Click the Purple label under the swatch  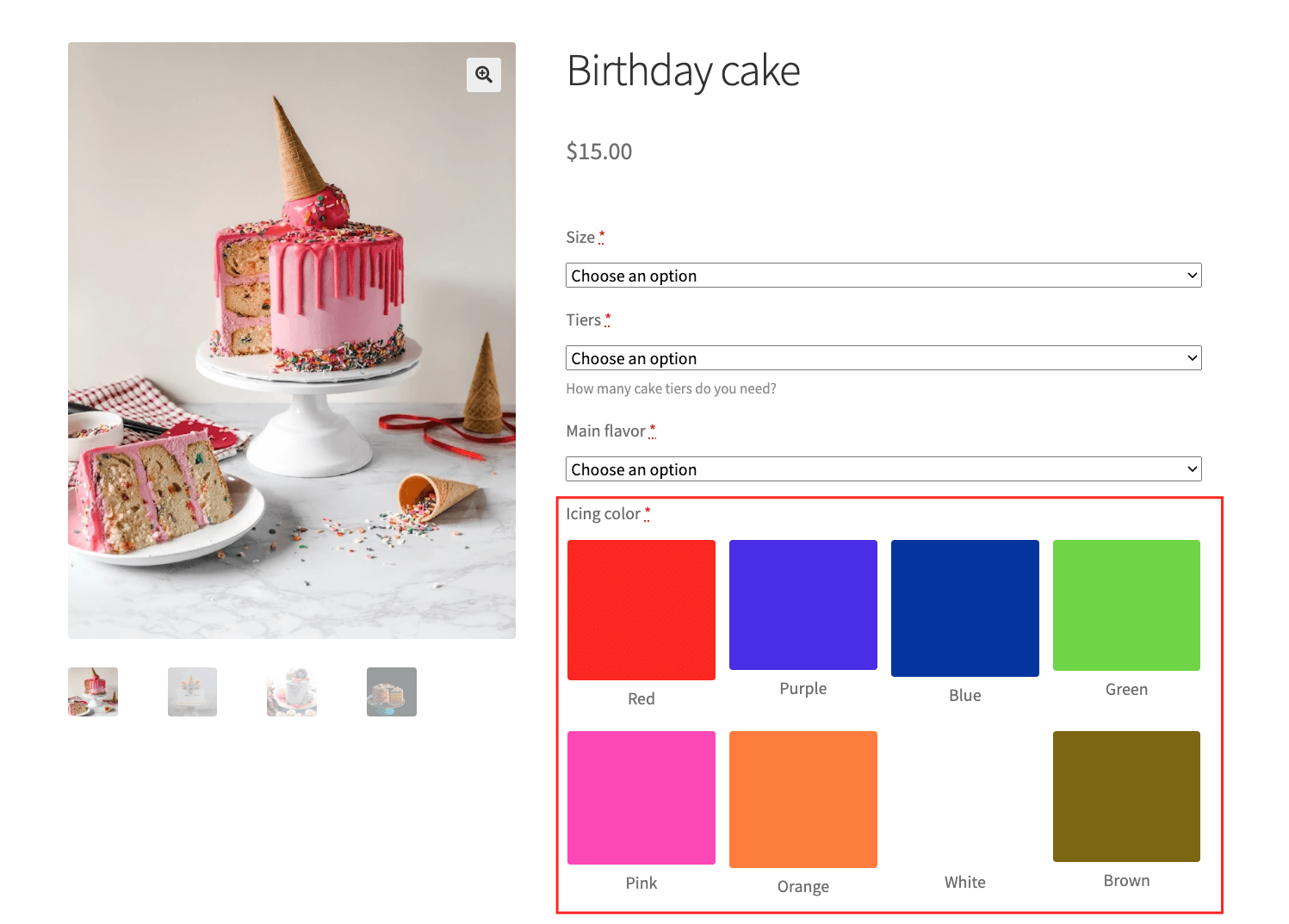[803, 689]
